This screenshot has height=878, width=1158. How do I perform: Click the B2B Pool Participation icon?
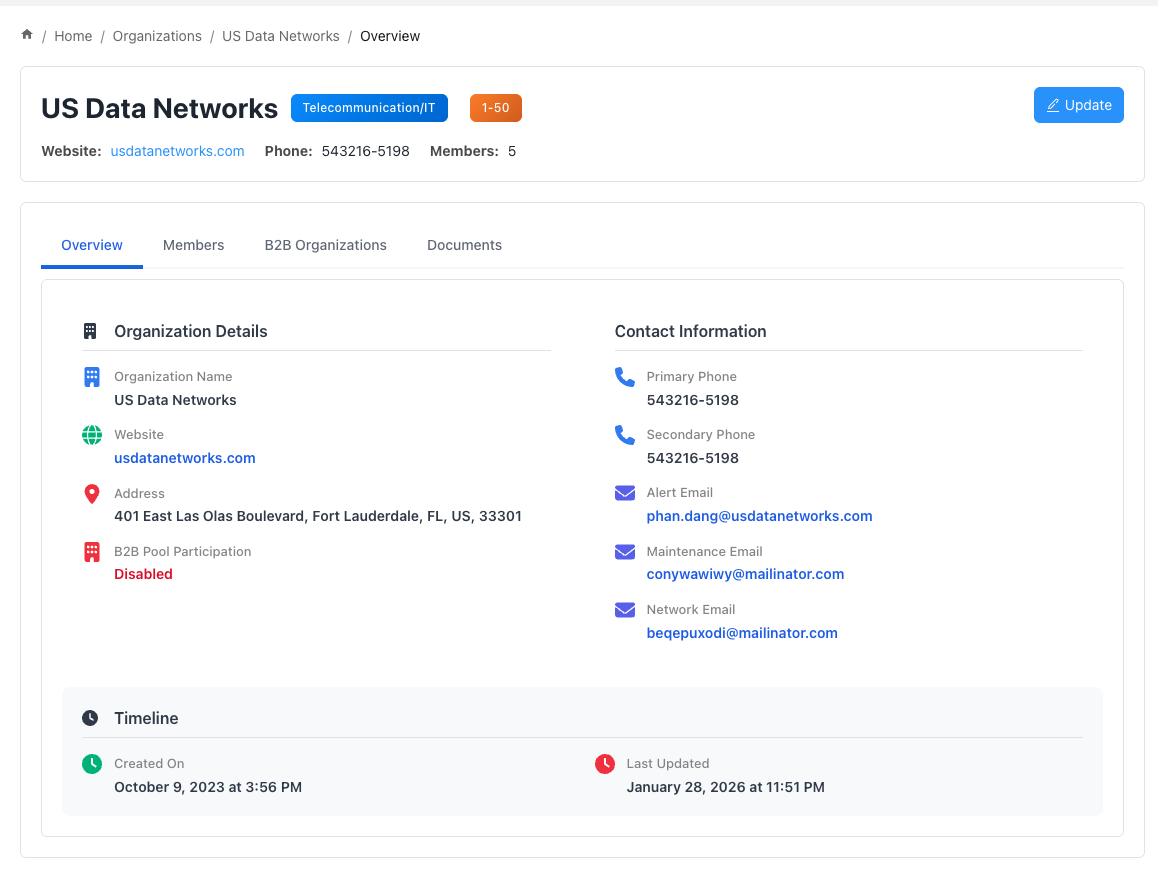(x=92, y=552)
